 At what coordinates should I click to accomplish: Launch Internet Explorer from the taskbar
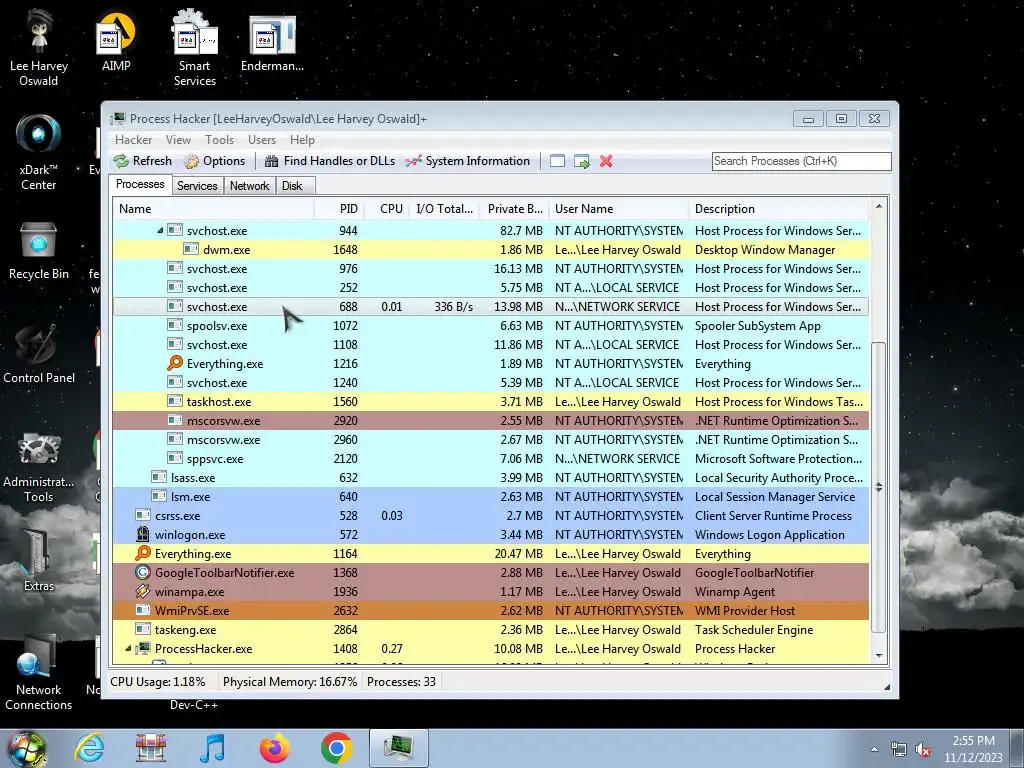[x=89, y=748]
